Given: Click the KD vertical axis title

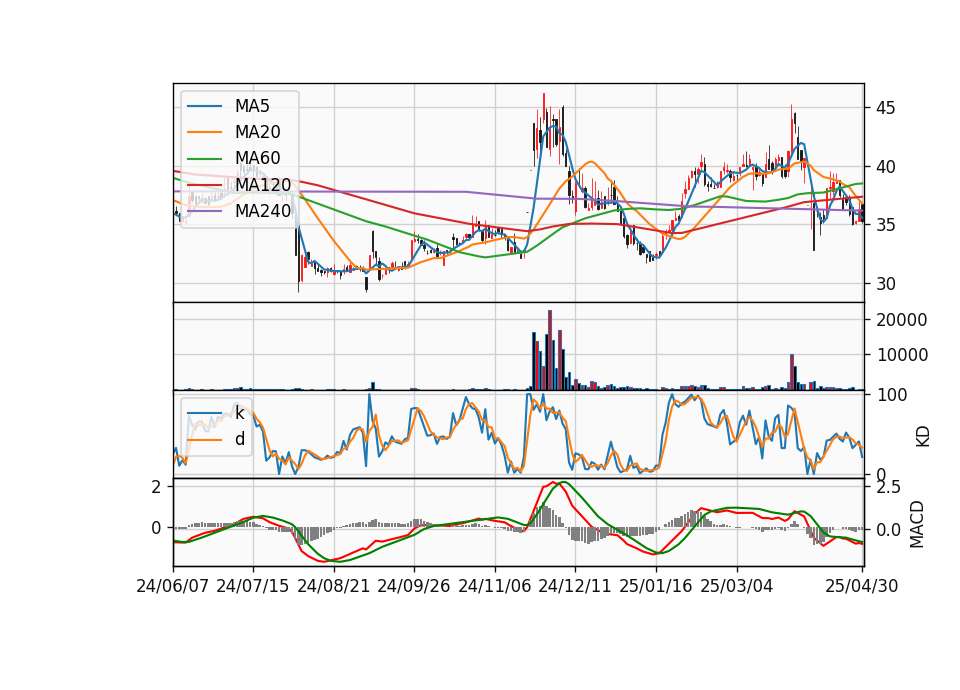Looking at the screenshot, I should (x=922, y=437).
